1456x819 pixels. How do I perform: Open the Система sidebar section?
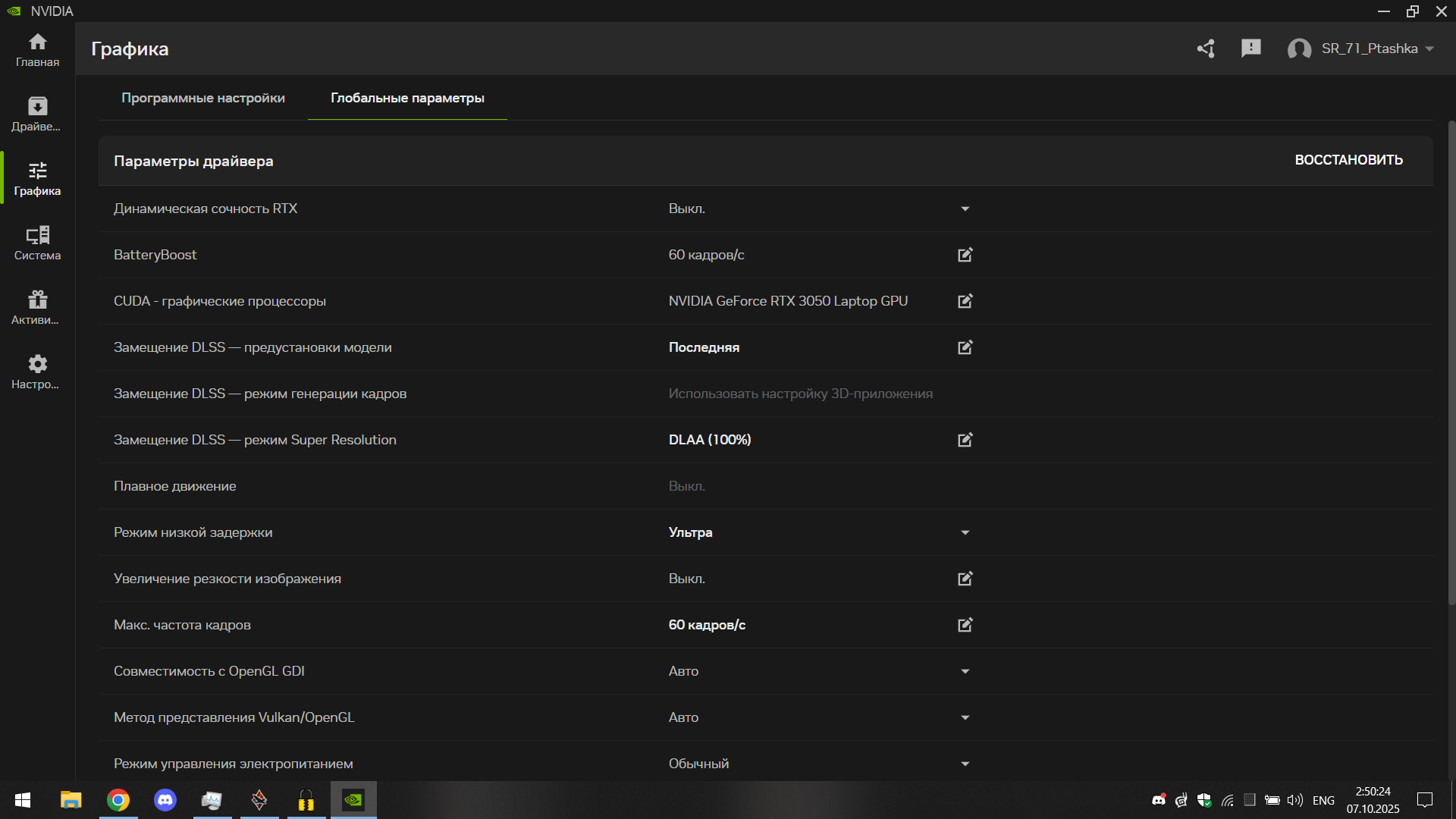point(37,243)
